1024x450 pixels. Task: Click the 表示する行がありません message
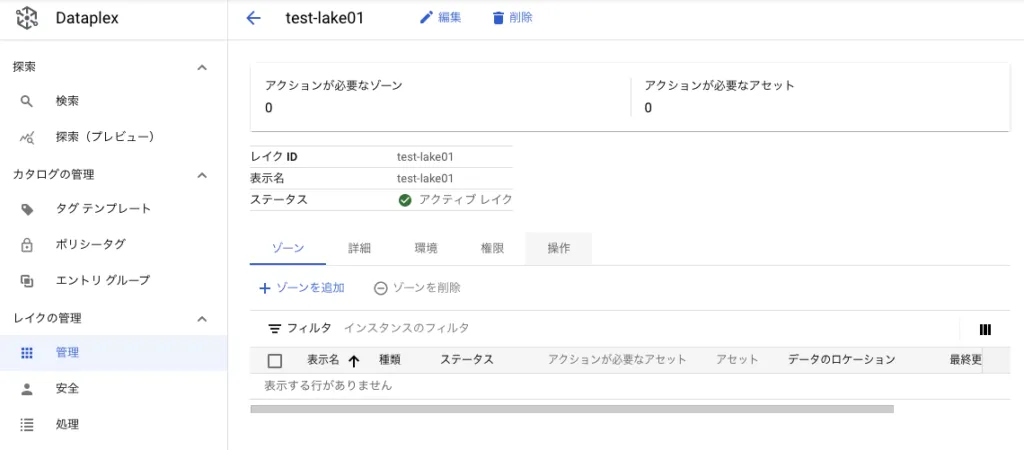(328, 386)
